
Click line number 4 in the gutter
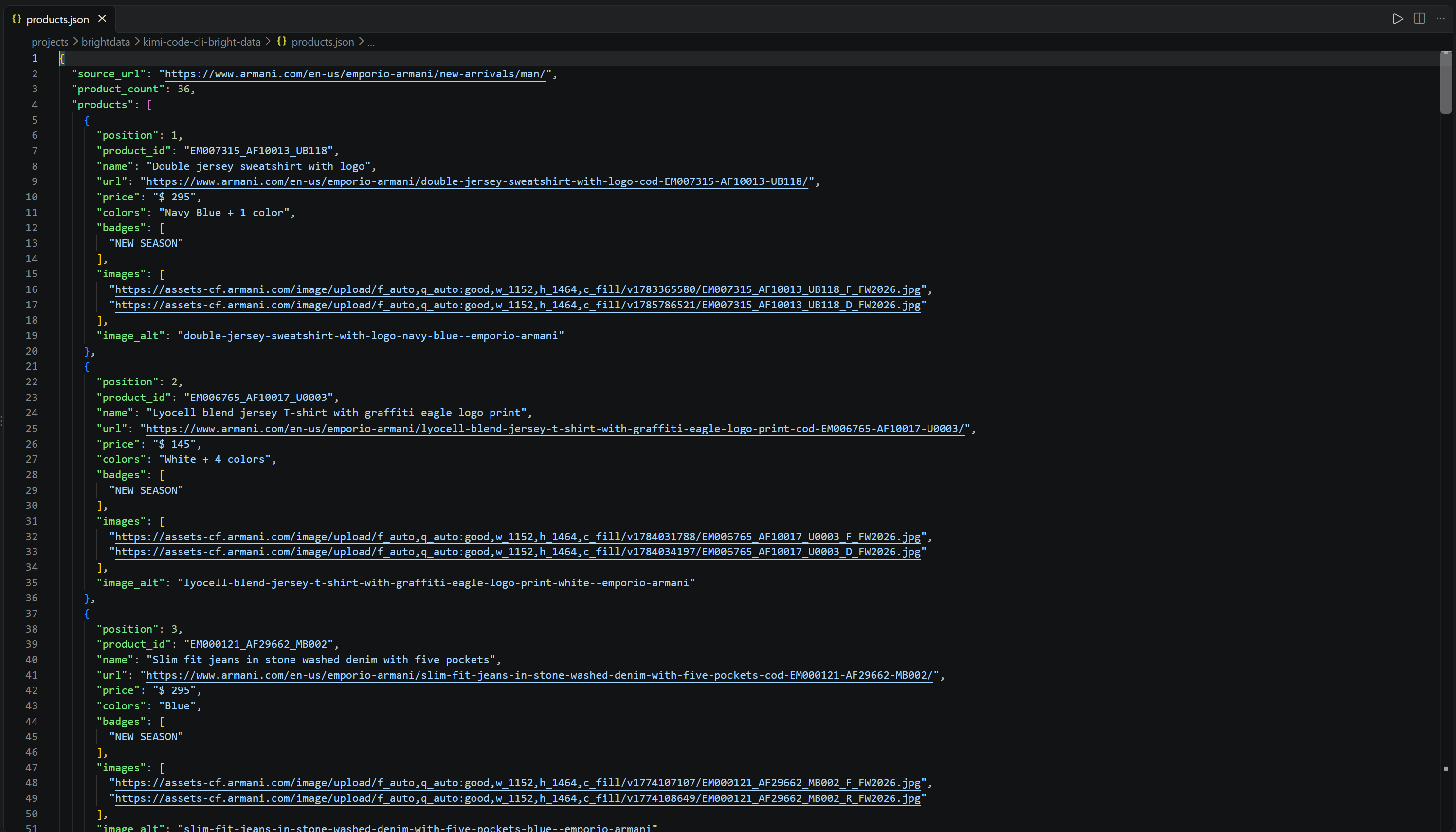click(x=35, y=105)
